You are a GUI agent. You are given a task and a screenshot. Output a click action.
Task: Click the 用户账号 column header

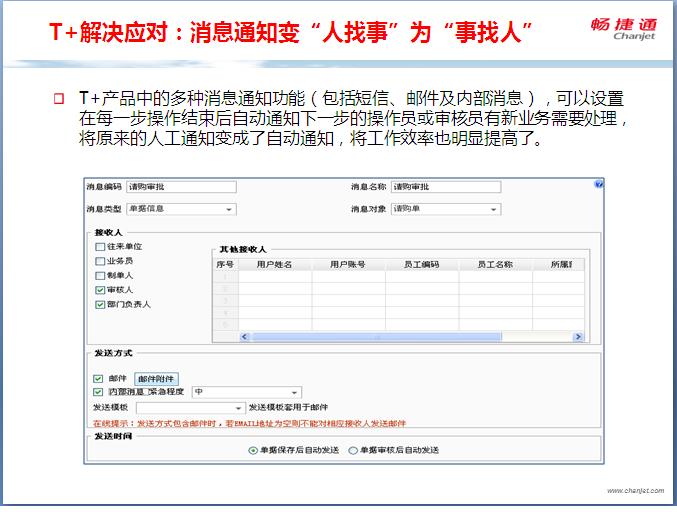[x=348, y=264]
